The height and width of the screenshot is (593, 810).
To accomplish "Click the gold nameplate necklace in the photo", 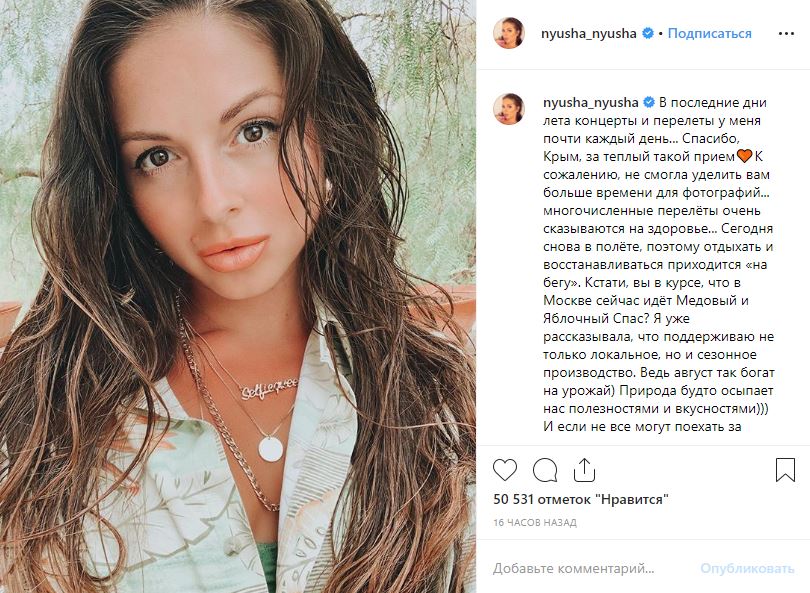I will coord(268,389).
